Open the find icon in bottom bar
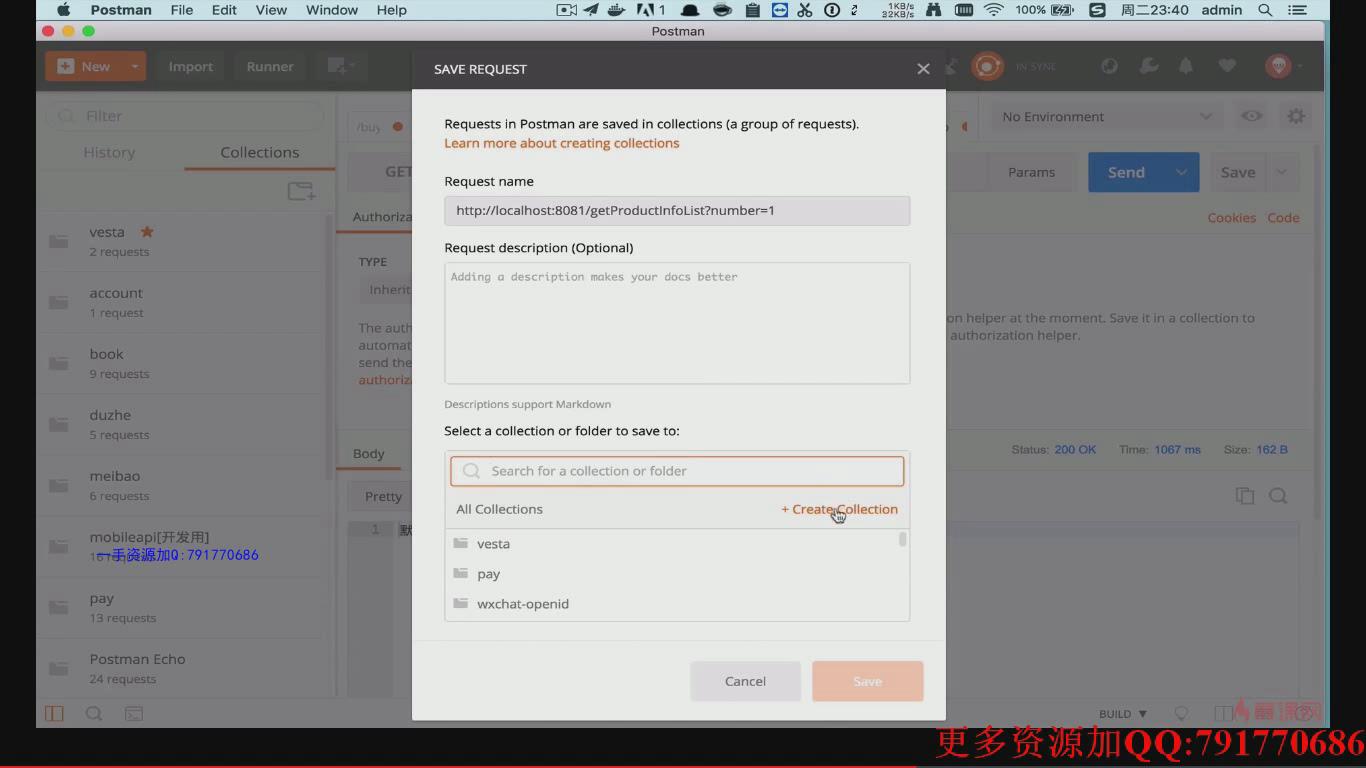Viewport: 1366px width, 768px height. tap(94, 713)
